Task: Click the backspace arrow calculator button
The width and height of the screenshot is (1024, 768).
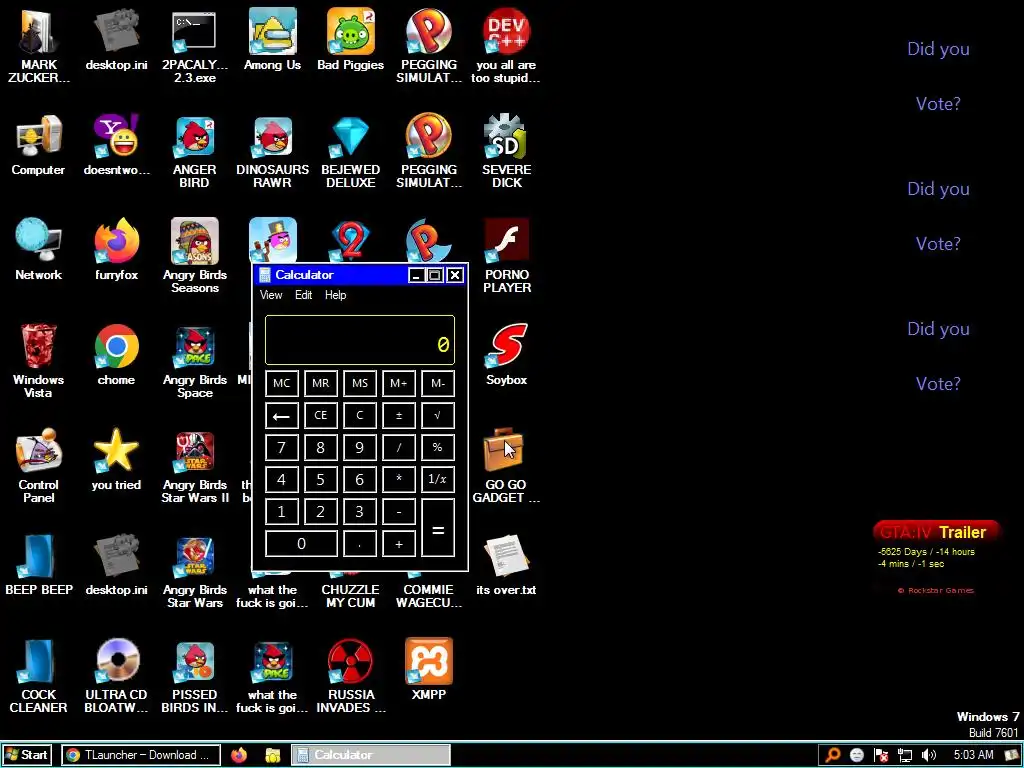Action: pyautogui.click(x=281, y=416)
